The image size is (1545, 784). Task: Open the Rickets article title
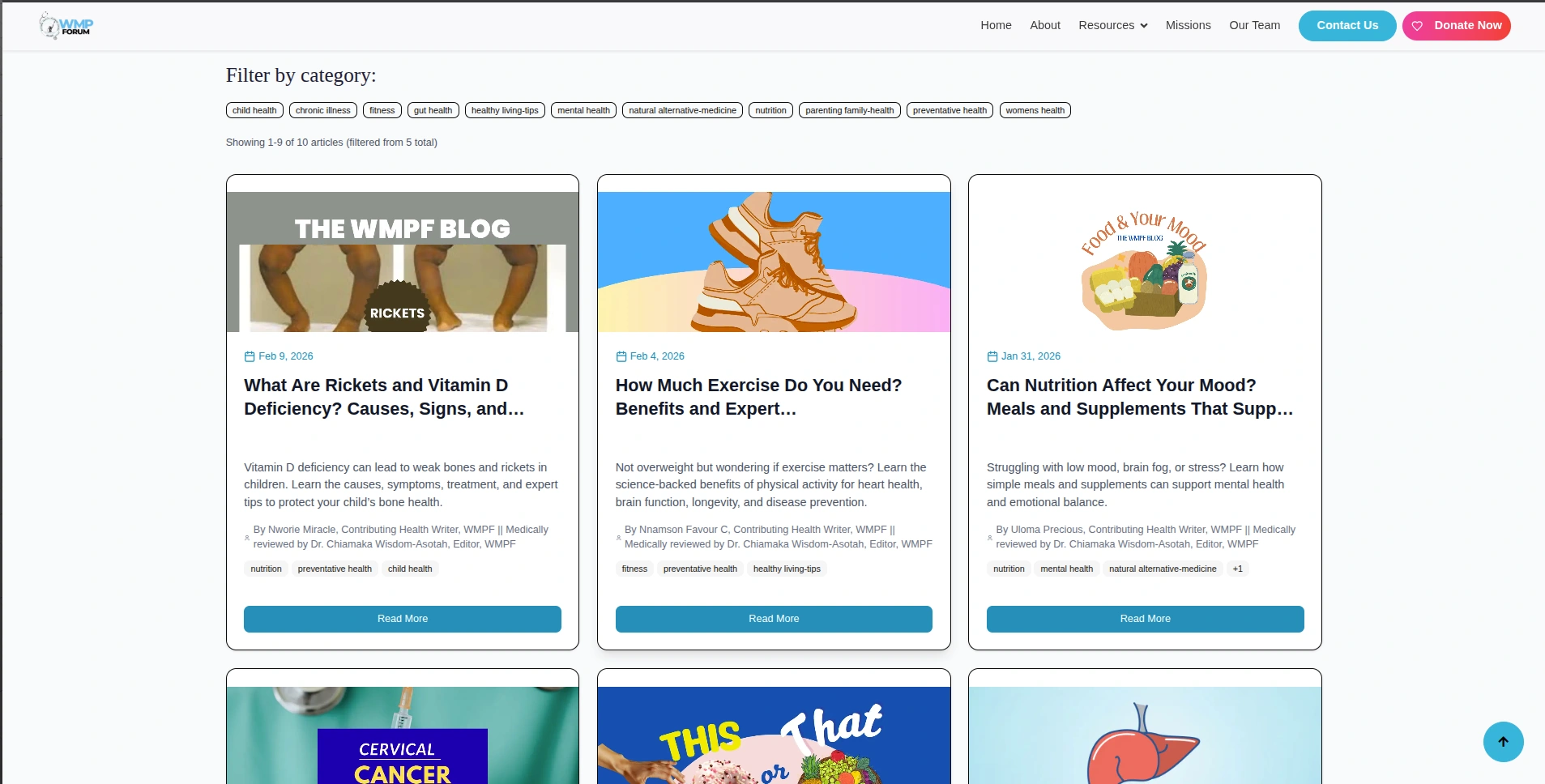click(384, 397)
